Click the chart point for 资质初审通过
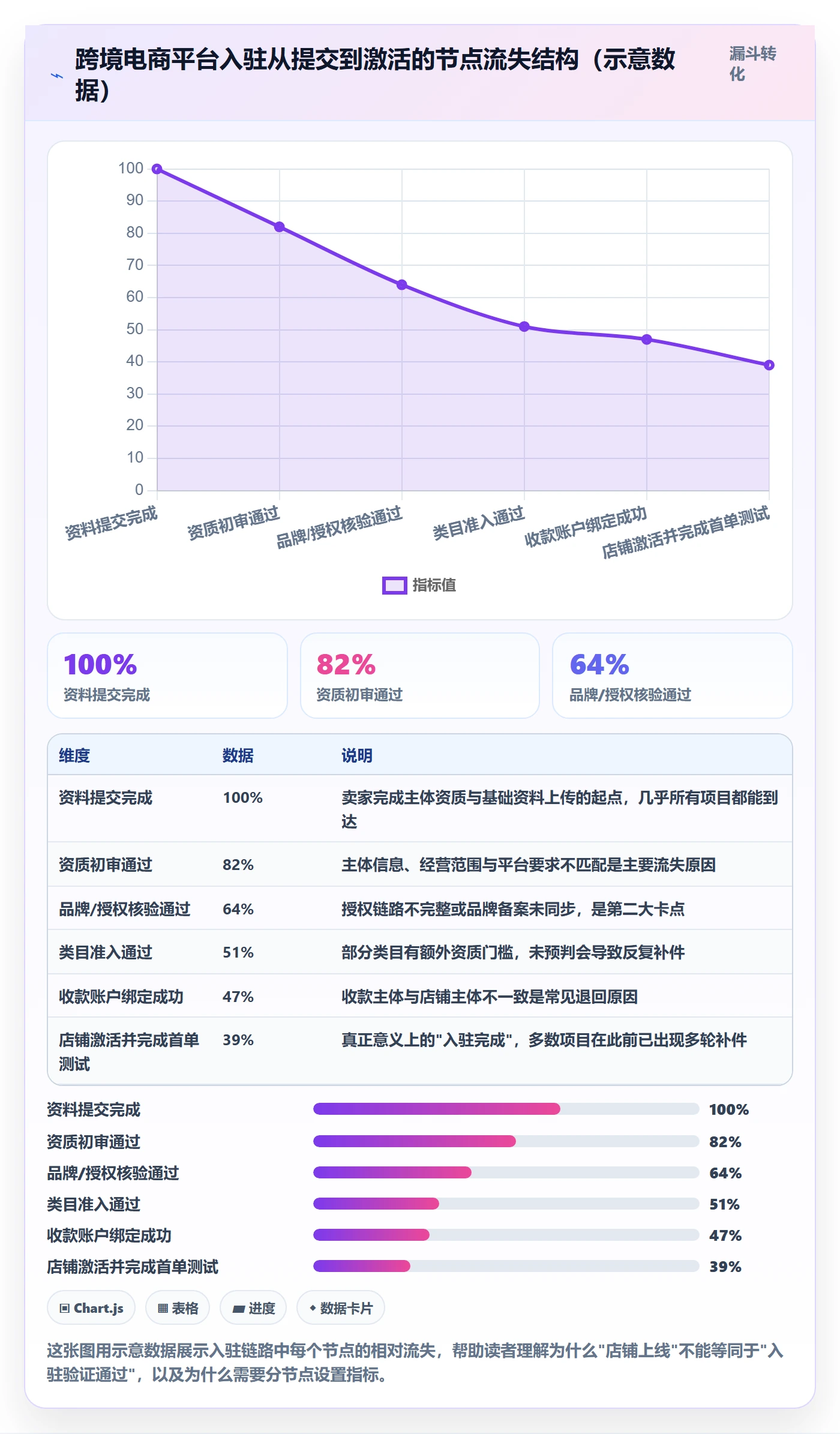 click(280, 227)
